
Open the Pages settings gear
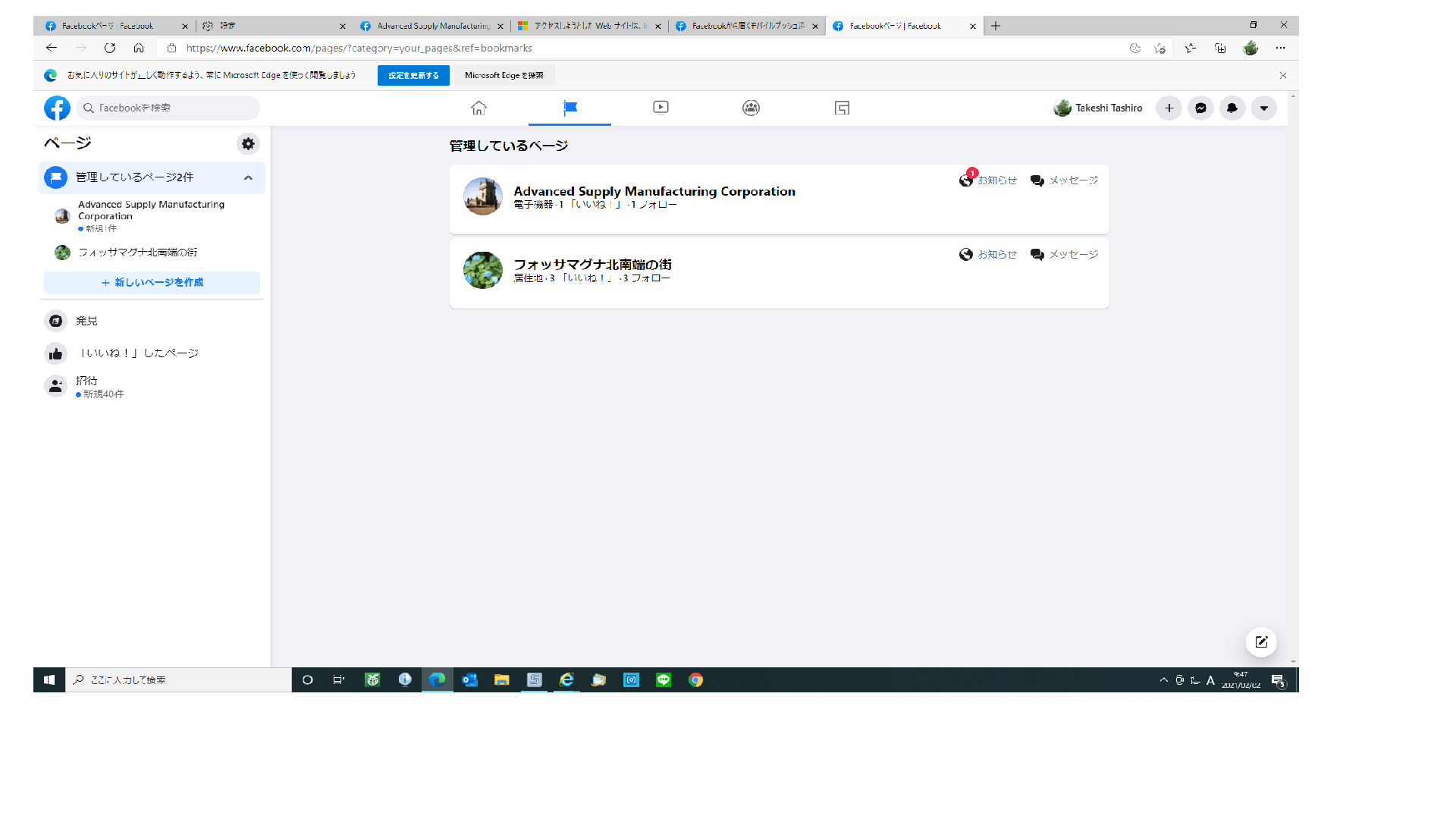[x=248, y=143]
